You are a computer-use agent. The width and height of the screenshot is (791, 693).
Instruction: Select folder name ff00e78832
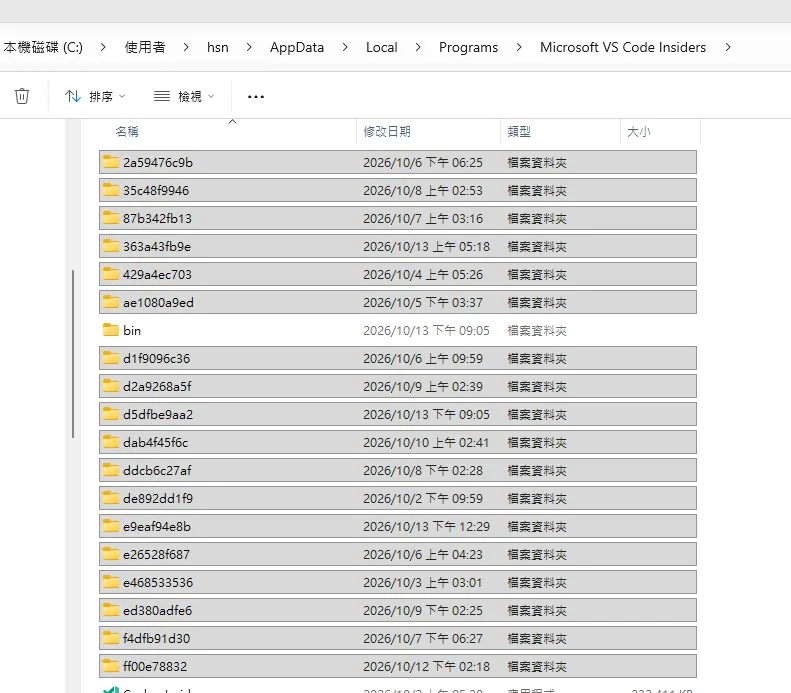(155, 666)
